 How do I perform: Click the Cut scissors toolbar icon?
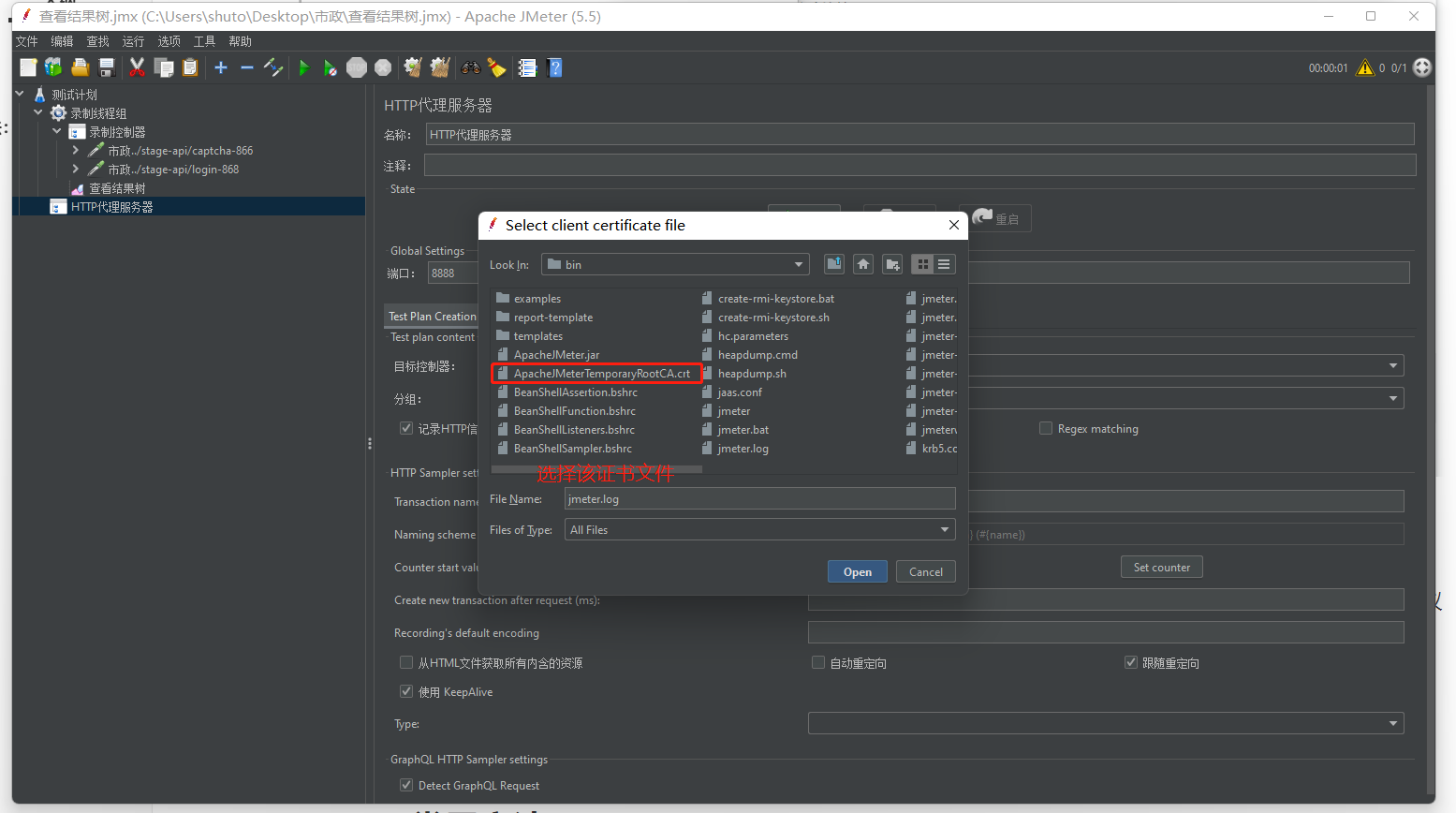[137, 67]
